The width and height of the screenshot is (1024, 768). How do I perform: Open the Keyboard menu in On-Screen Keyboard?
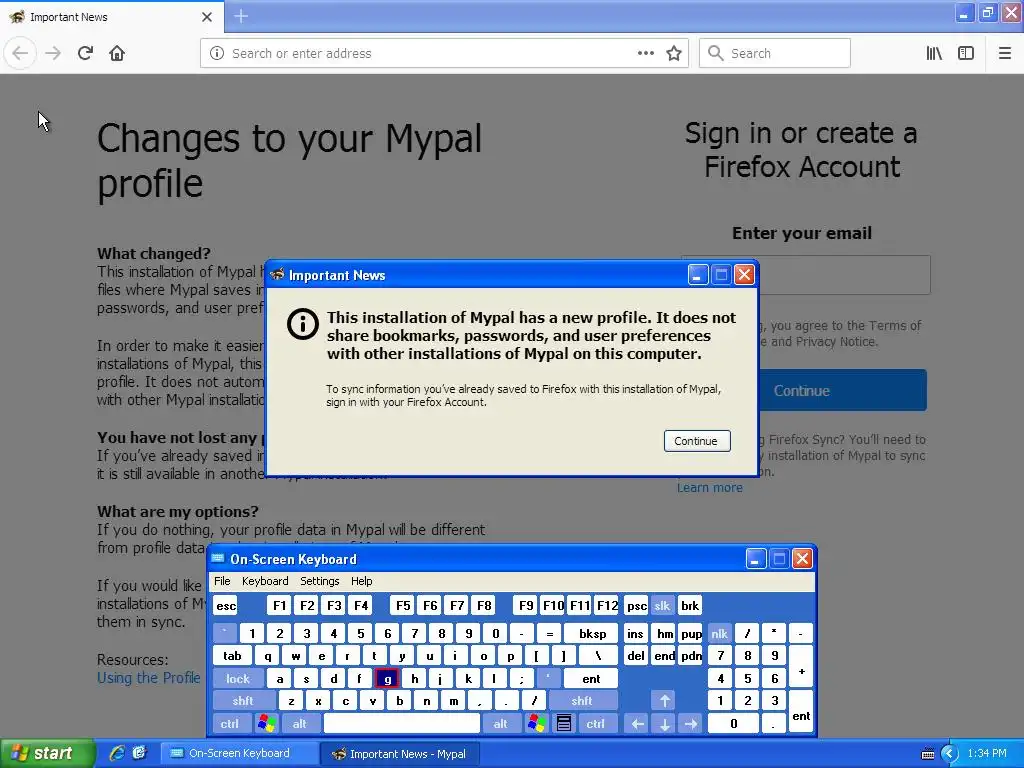(265, 581)
